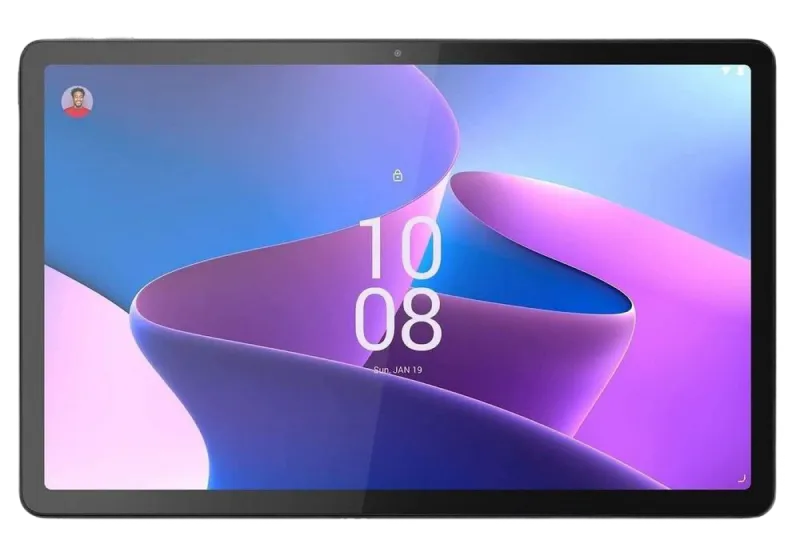This screenshot has width=800, height=560.
Task: Click the front camera lens on bezel
Action: pyautogui.click(x=398, y=52)
